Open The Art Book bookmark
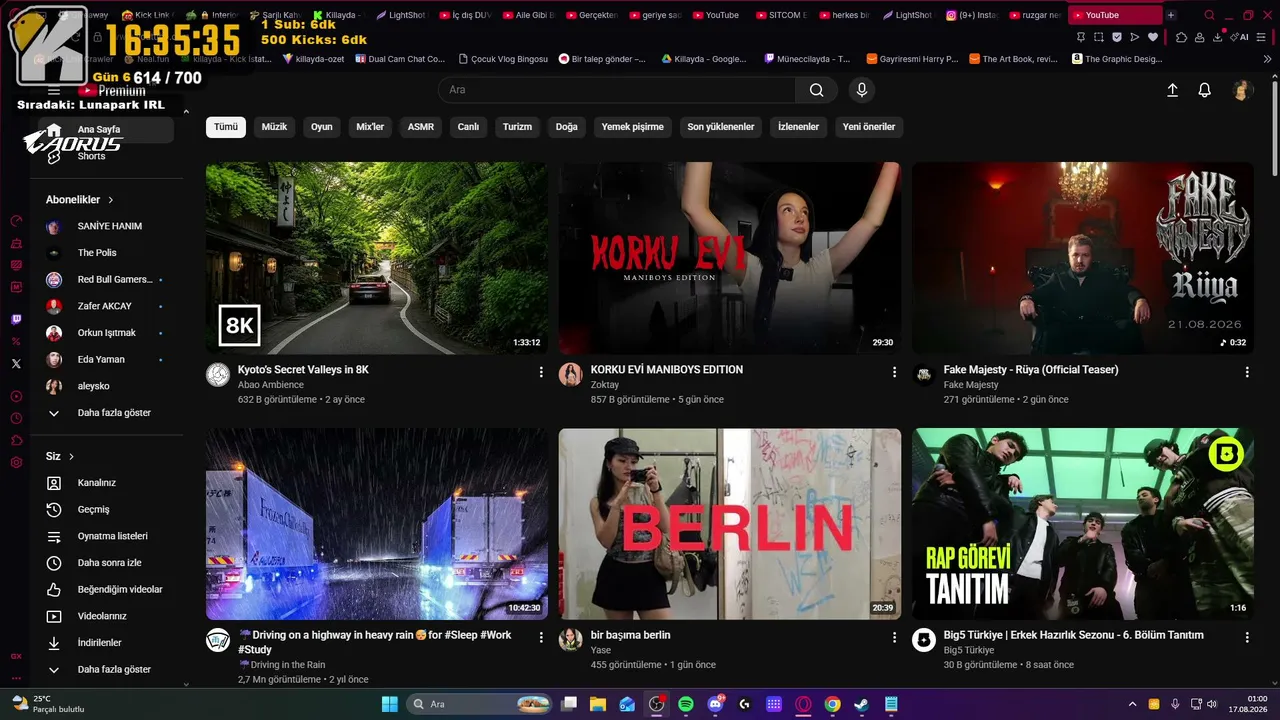Screen dimensions: 1280x720 coord(1012,59)
